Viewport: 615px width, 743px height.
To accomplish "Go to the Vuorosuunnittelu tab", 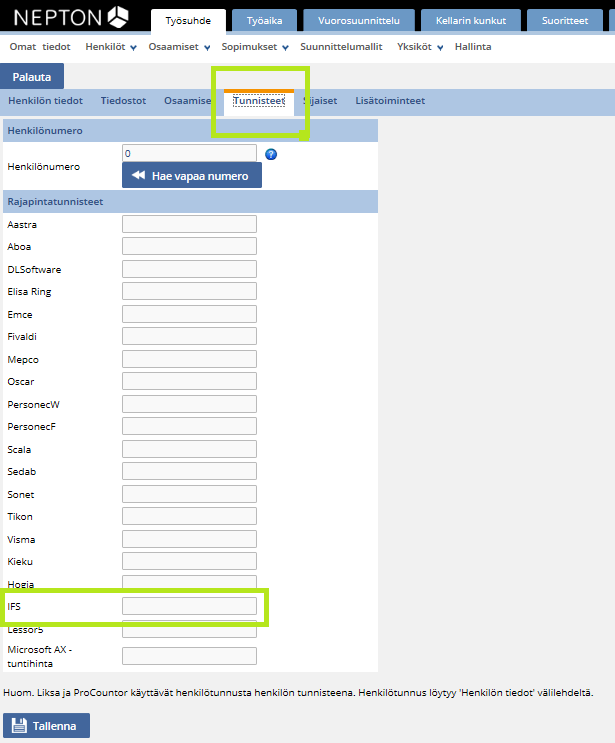I will 359,21.
